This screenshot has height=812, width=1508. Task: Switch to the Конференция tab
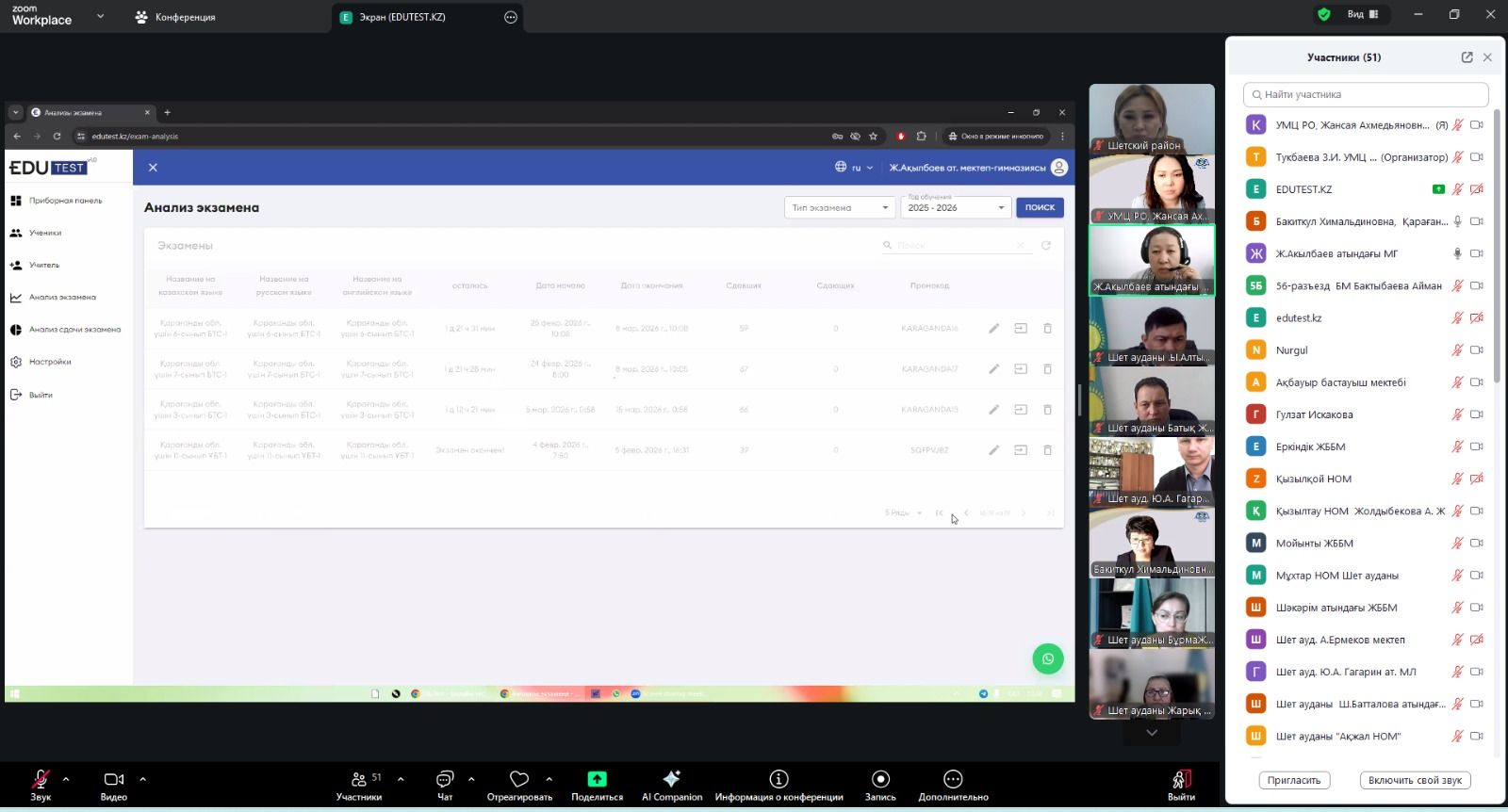(176, 17)
